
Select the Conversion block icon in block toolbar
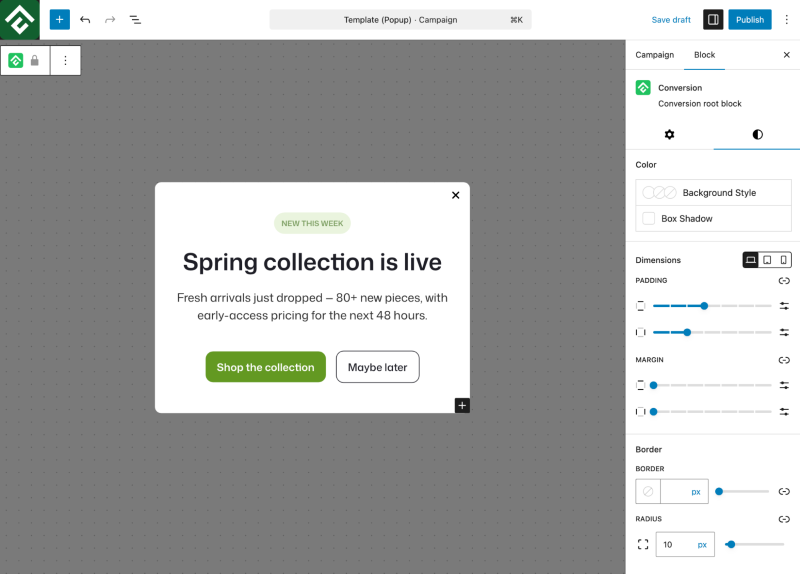(x=15, y=61)
